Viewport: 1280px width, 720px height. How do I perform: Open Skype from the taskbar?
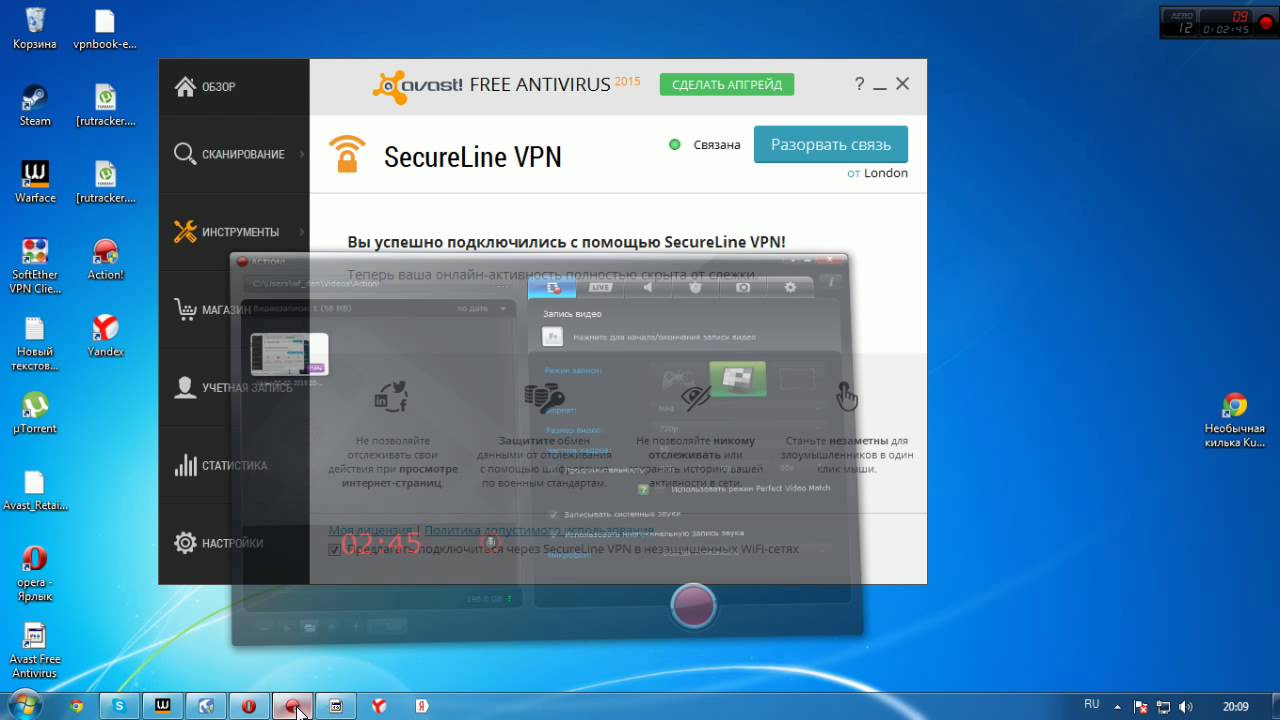click(119, 706)
